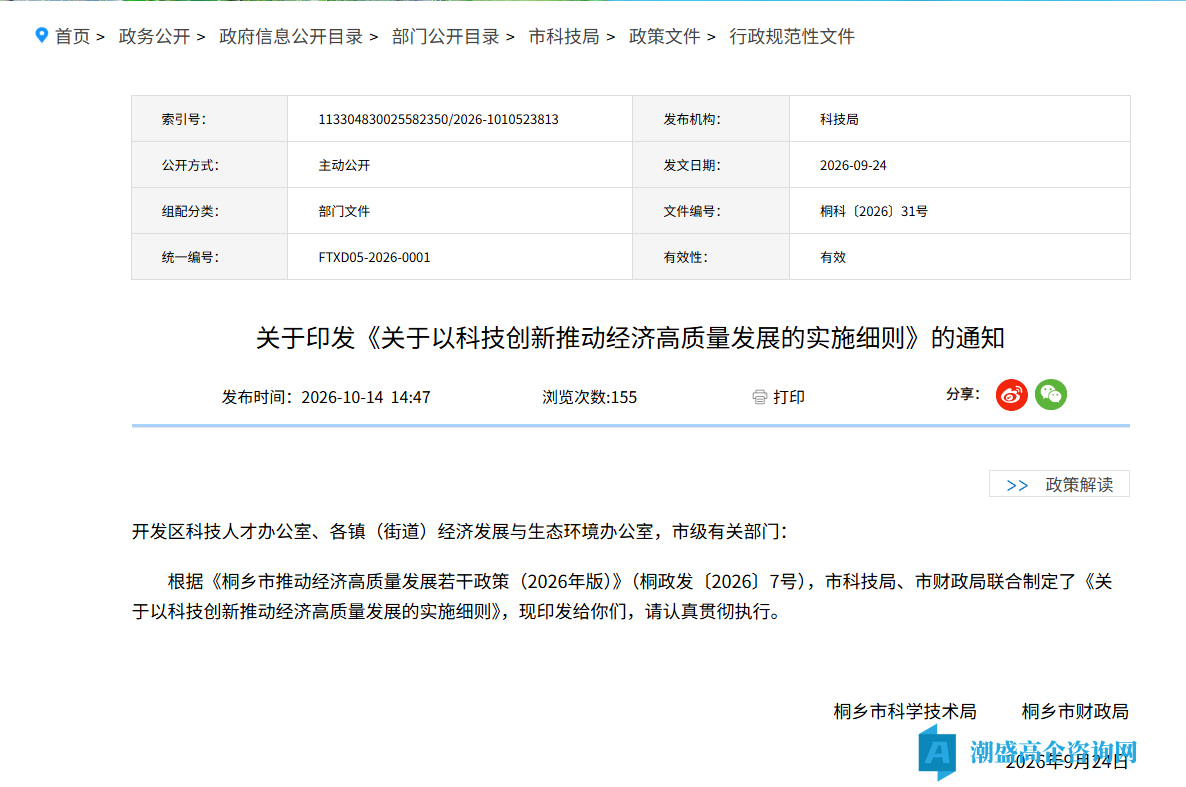Click the 统一编号 label cell
This screenshot has width=1186, height=787.
pos(210,257)
